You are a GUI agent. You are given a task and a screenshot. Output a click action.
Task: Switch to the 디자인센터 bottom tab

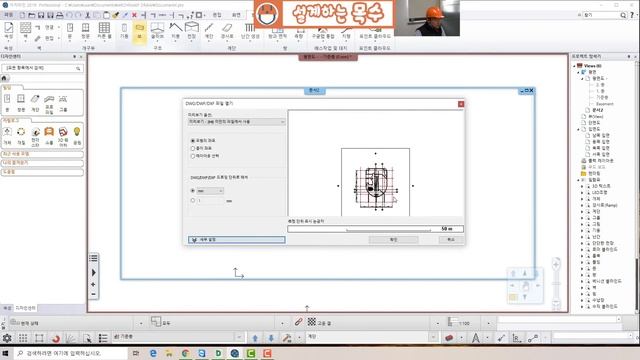pyautogui.click(x=25, y=308)
